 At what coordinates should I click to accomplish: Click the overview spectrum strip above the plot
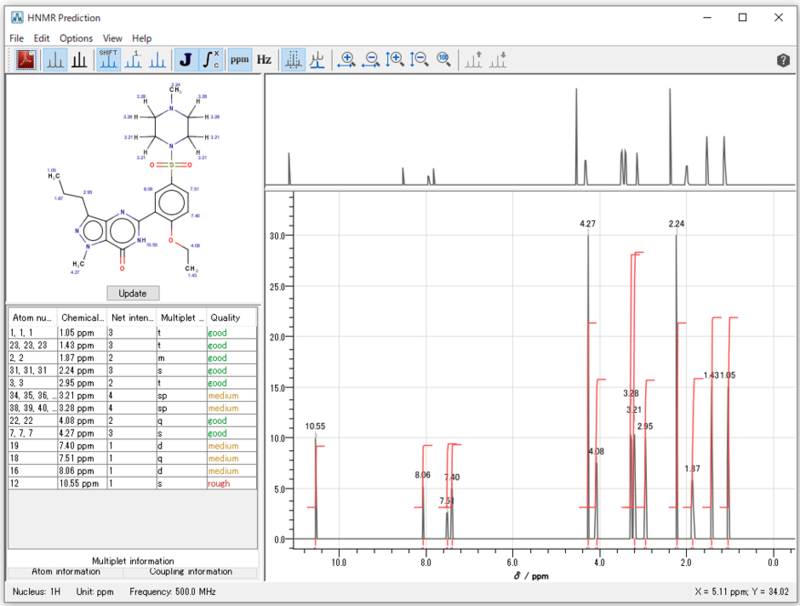tap(530, 131)
